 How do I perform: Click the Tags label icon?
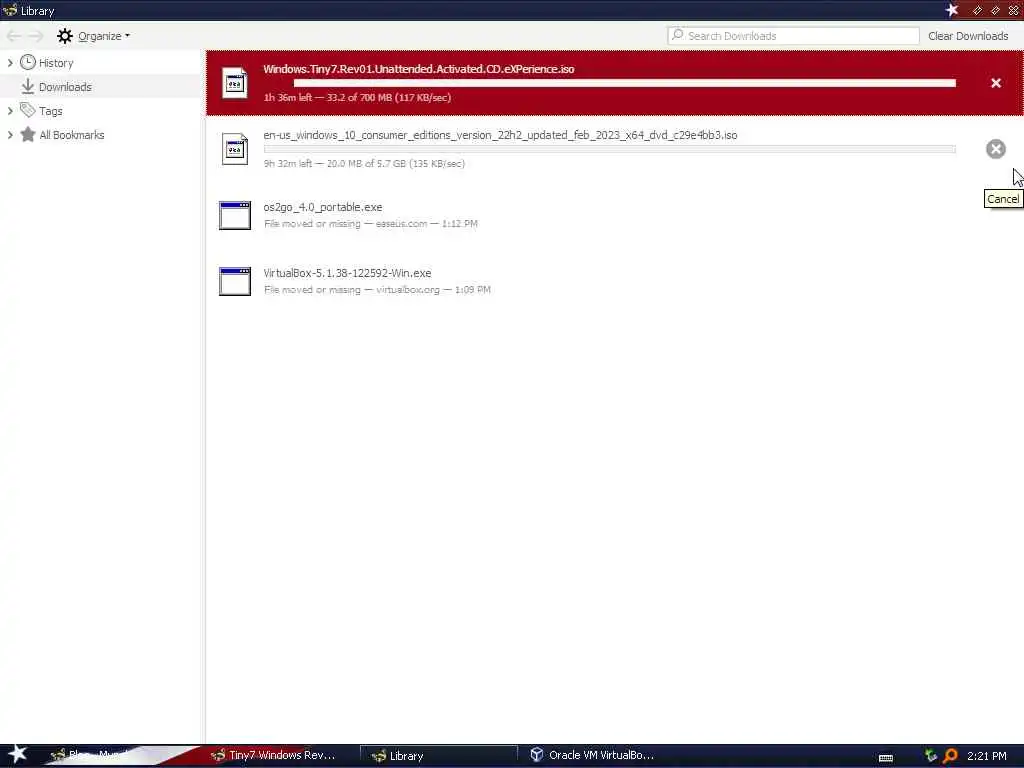pyautogui.click(x=27, y=110)
